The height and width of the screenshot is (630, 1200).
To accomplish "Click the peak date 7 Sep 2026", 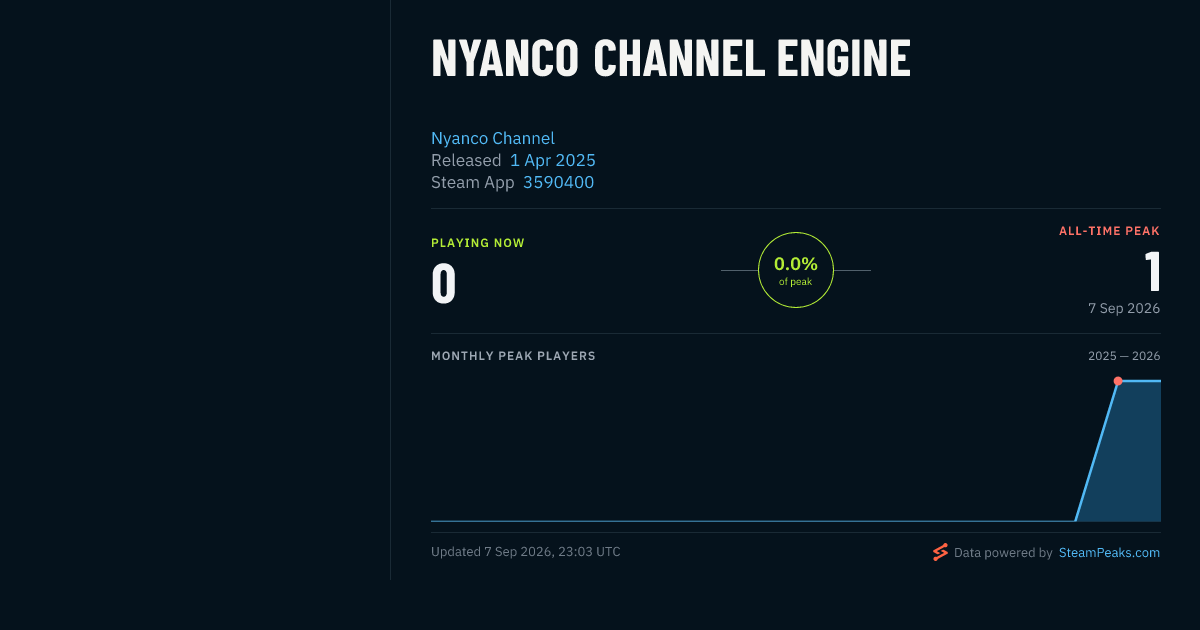I will [x=1124, y=308].
